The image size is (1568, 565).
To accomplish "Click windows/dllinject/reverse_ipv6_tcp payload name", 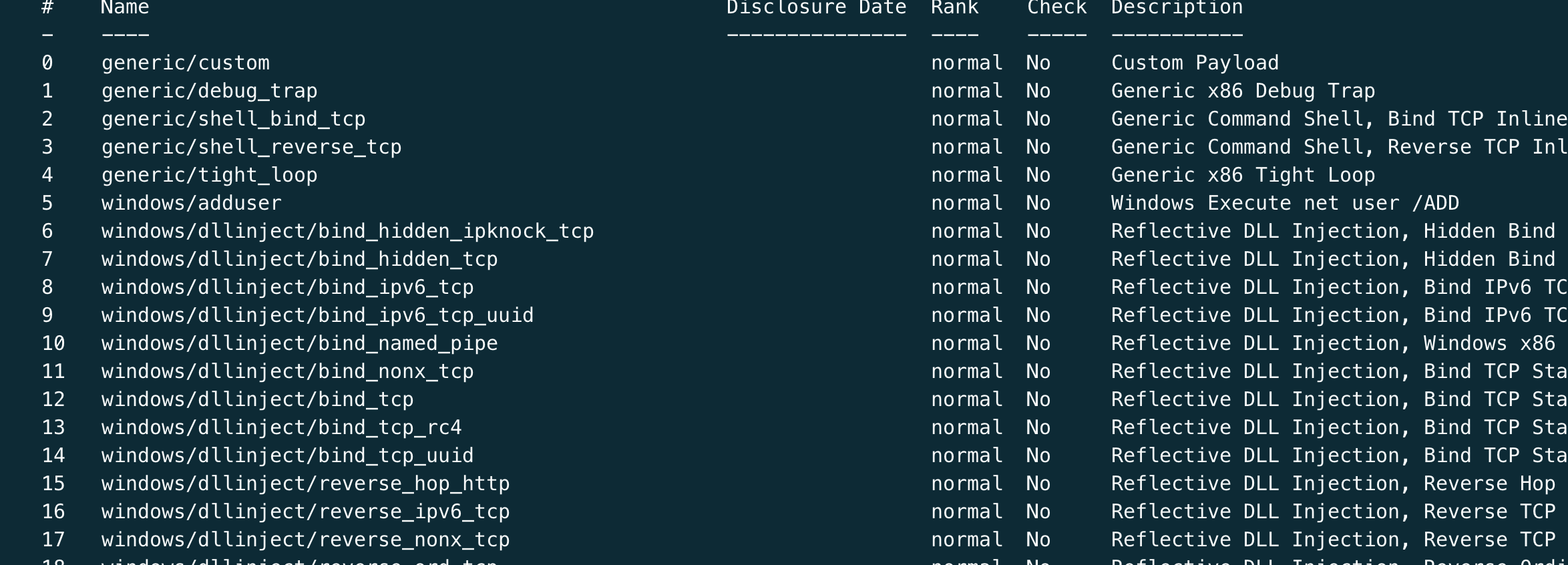I will 305,512.
